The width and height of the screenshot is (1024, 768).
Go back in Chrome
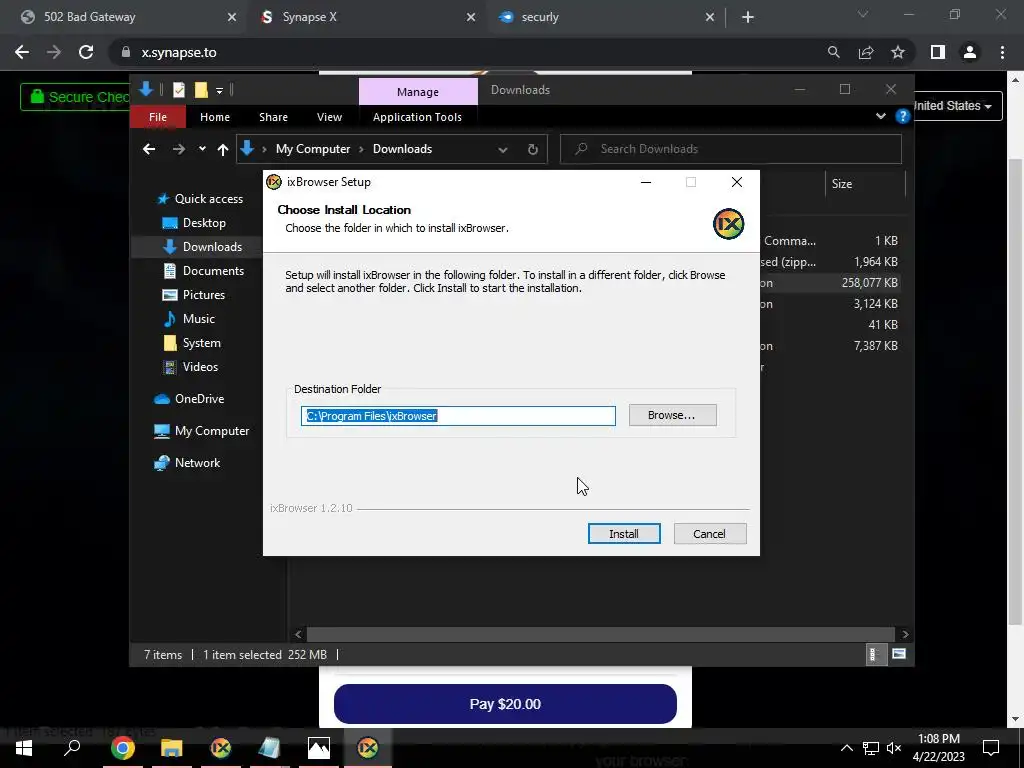[22, 52]
